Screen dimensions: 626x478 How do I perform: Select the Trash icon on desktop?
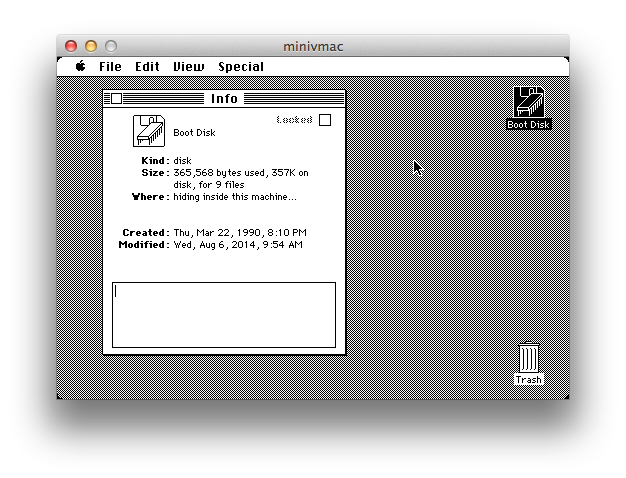pyautogui.click(x=529, y=357)
